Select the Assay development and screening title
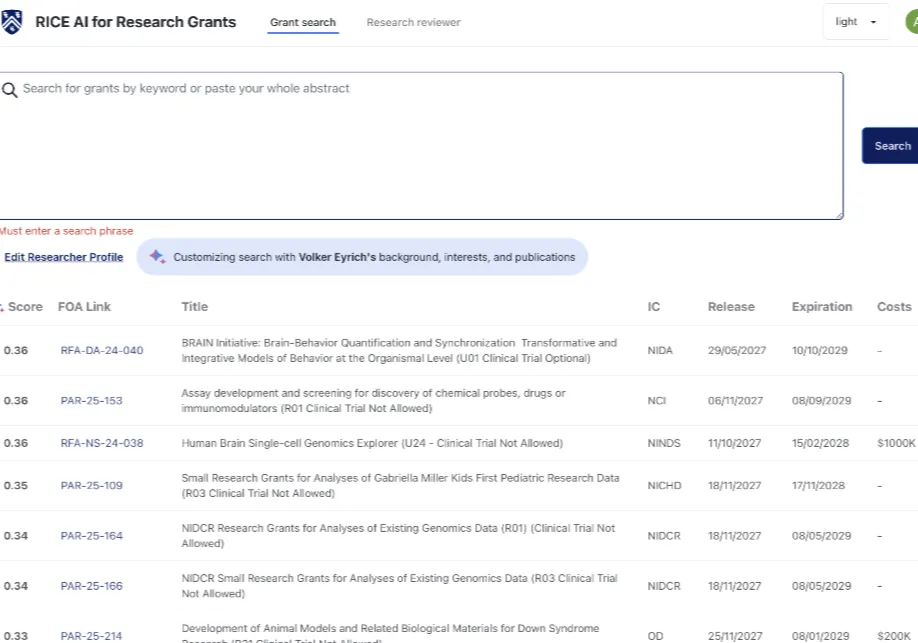The height and width of the screenshot is (643, 918). 374,401
